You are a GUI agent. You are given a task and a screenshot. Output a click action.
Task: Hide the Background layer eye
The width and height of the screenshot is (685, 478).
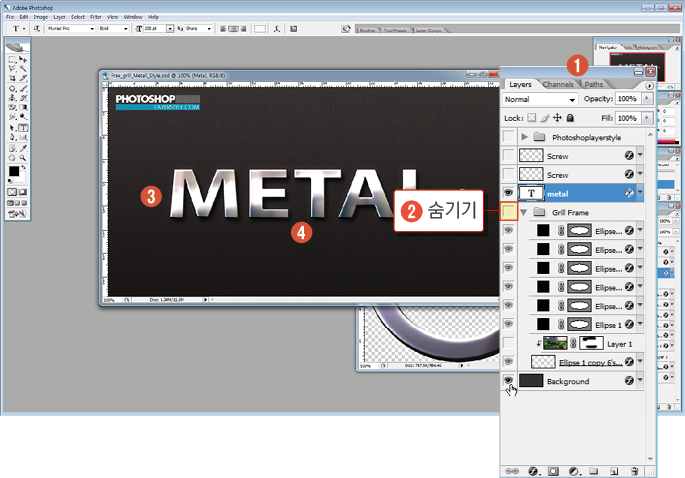(509, 381)
